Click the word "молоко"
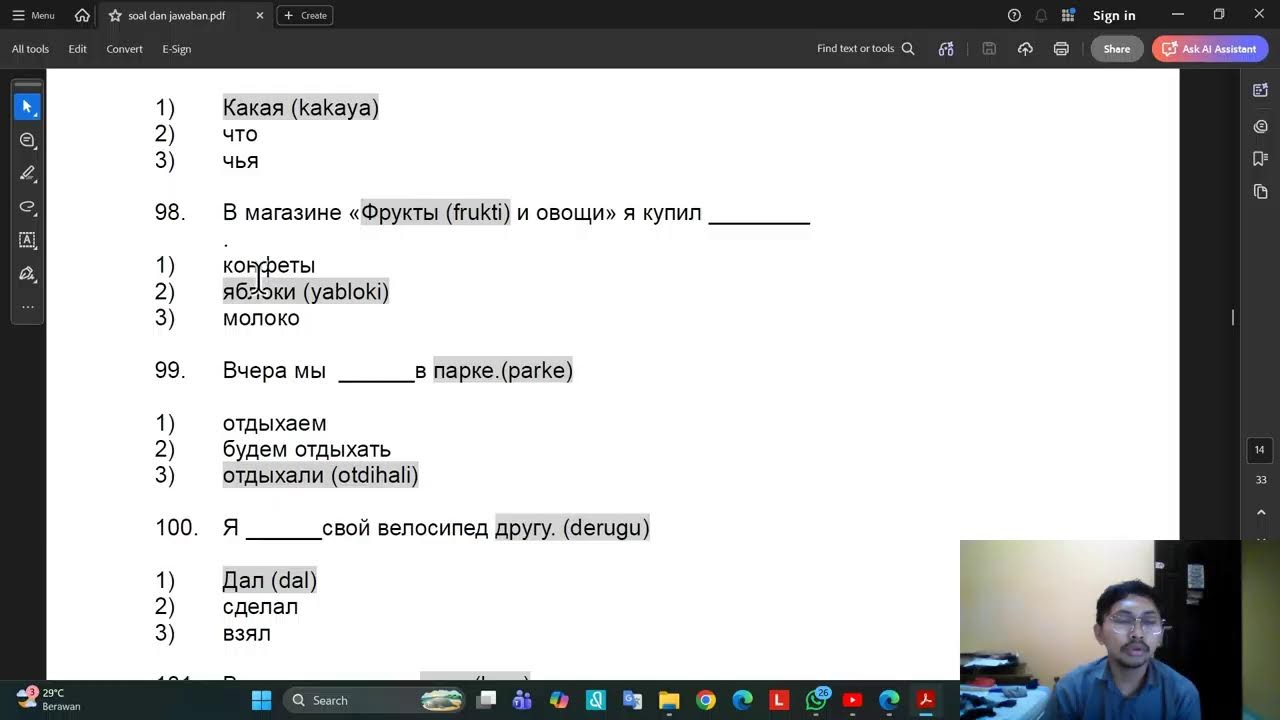1280x720 pixels. [261, 318]
